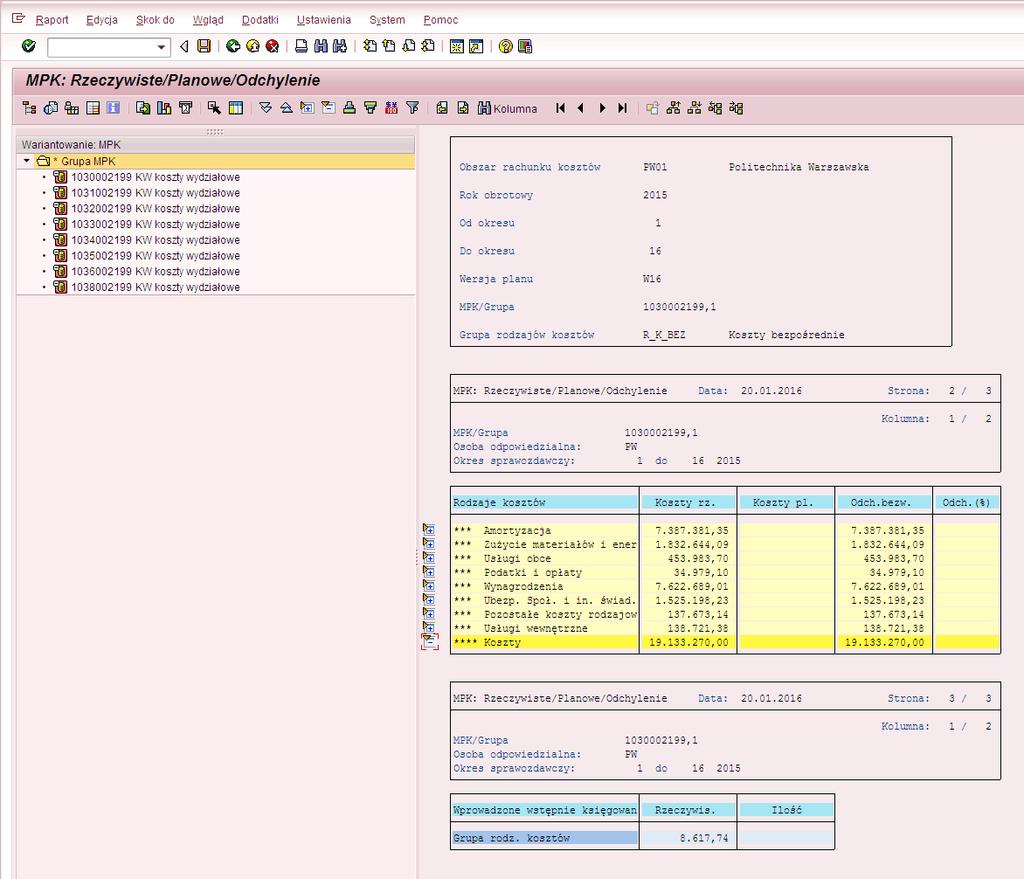
Task: Expand the Amortyzacja row
Action: pos(429,530)
